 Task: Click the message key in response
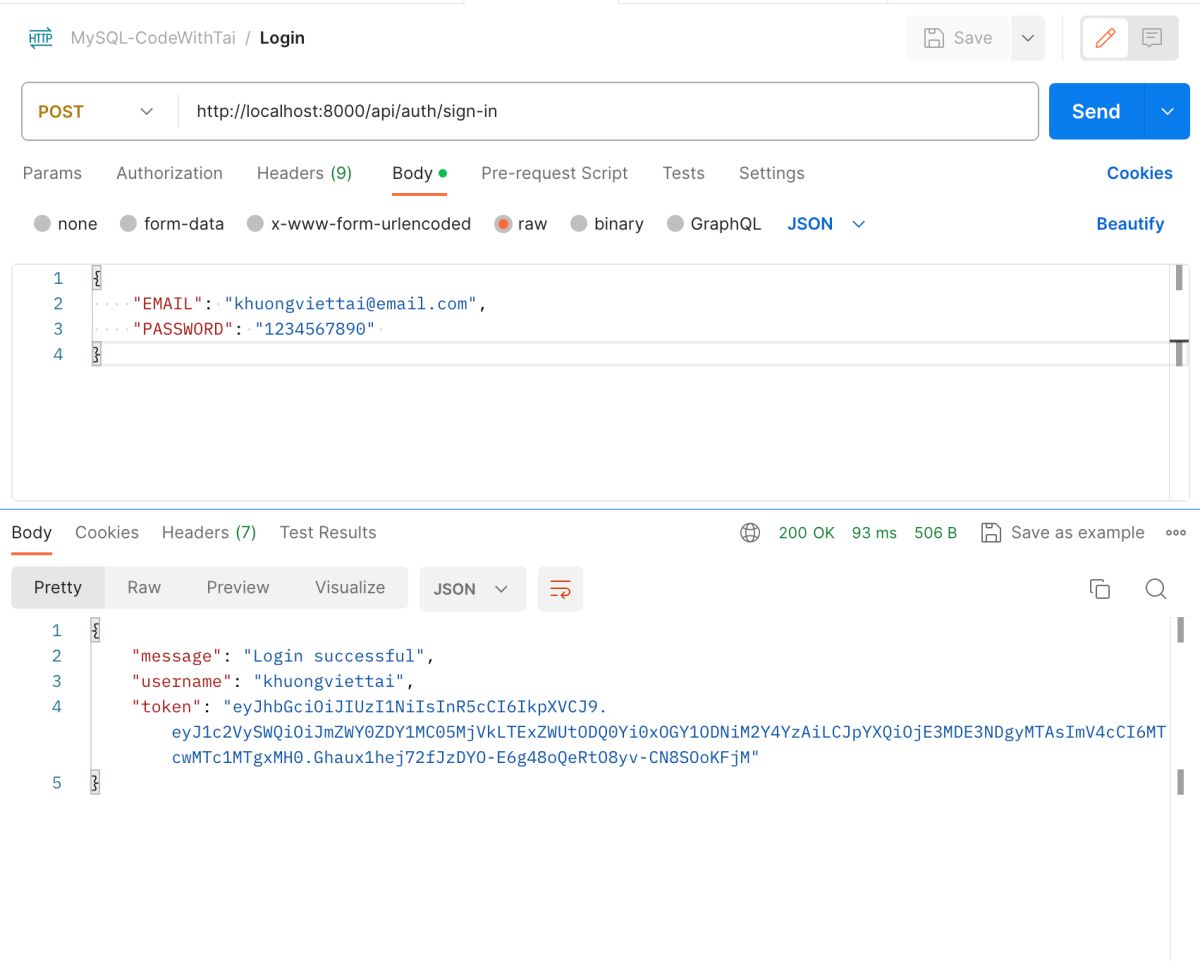[177, 656]
